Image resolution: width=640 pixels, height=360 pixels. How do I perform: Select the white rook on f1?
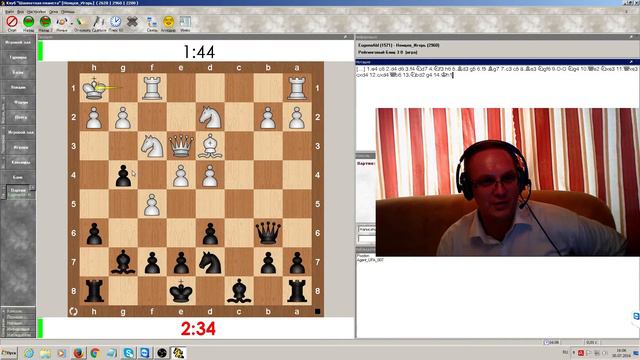pos(152,88)
